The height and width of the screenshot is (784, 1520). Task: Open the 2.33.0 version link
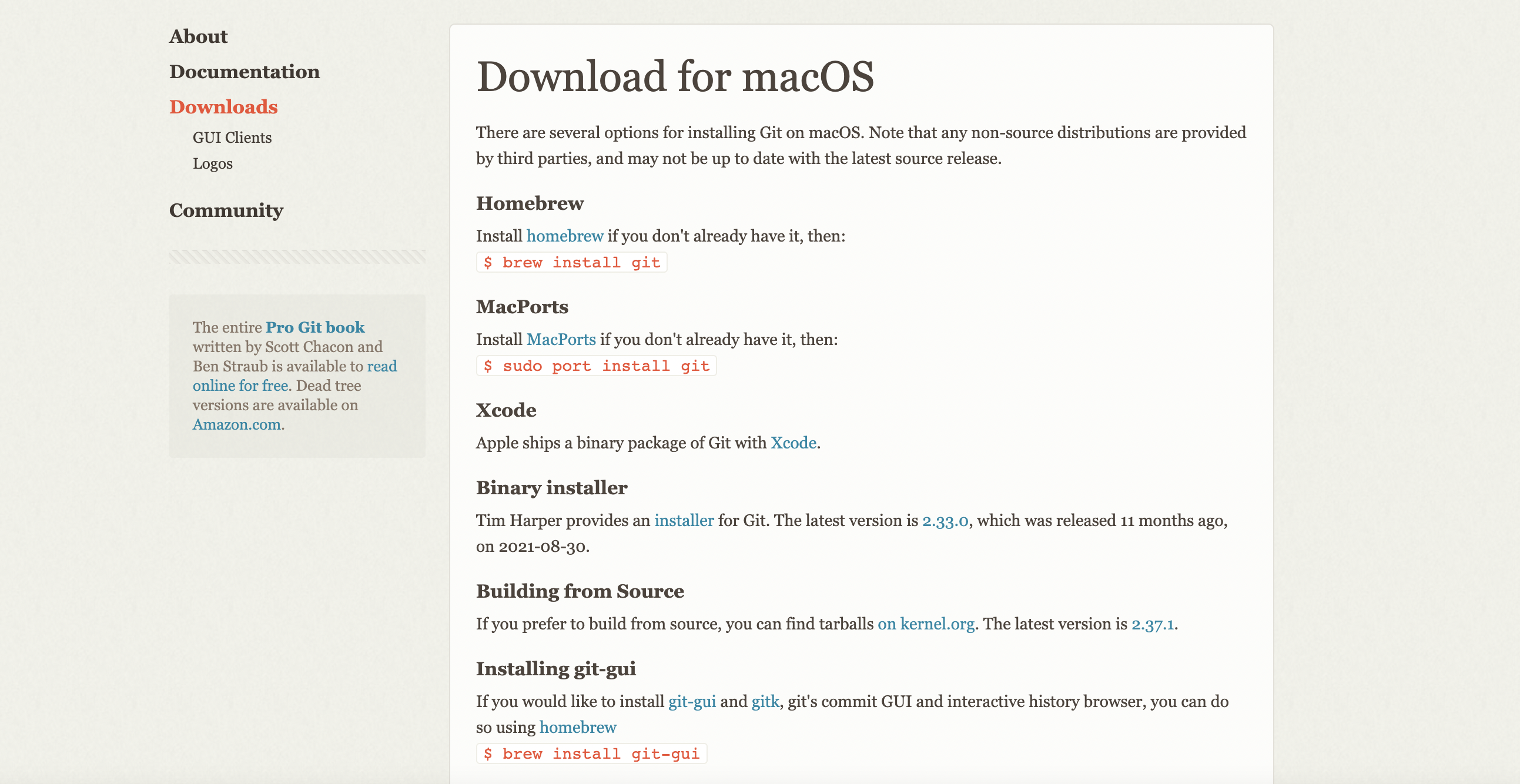(945, 520)
